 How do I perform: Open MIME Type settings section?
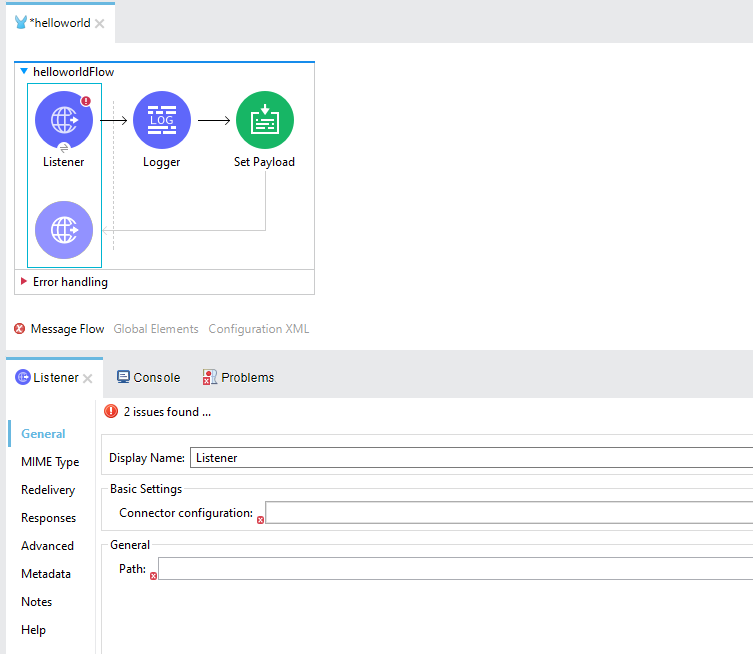pyautogui.click(x=50, y=462)
